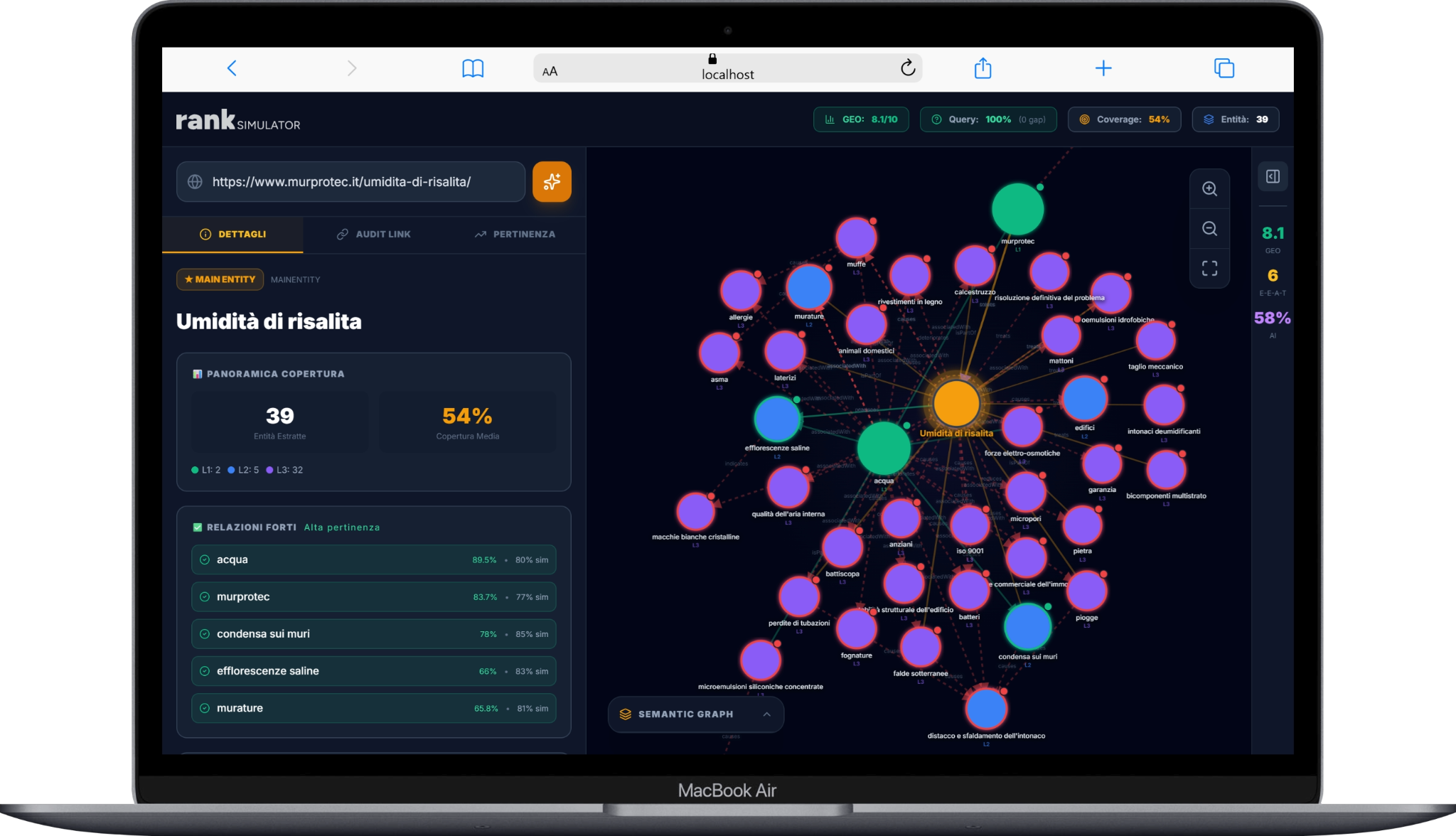Zoom out of the semantic graph
The image size is (1456, 836).
1209,229
